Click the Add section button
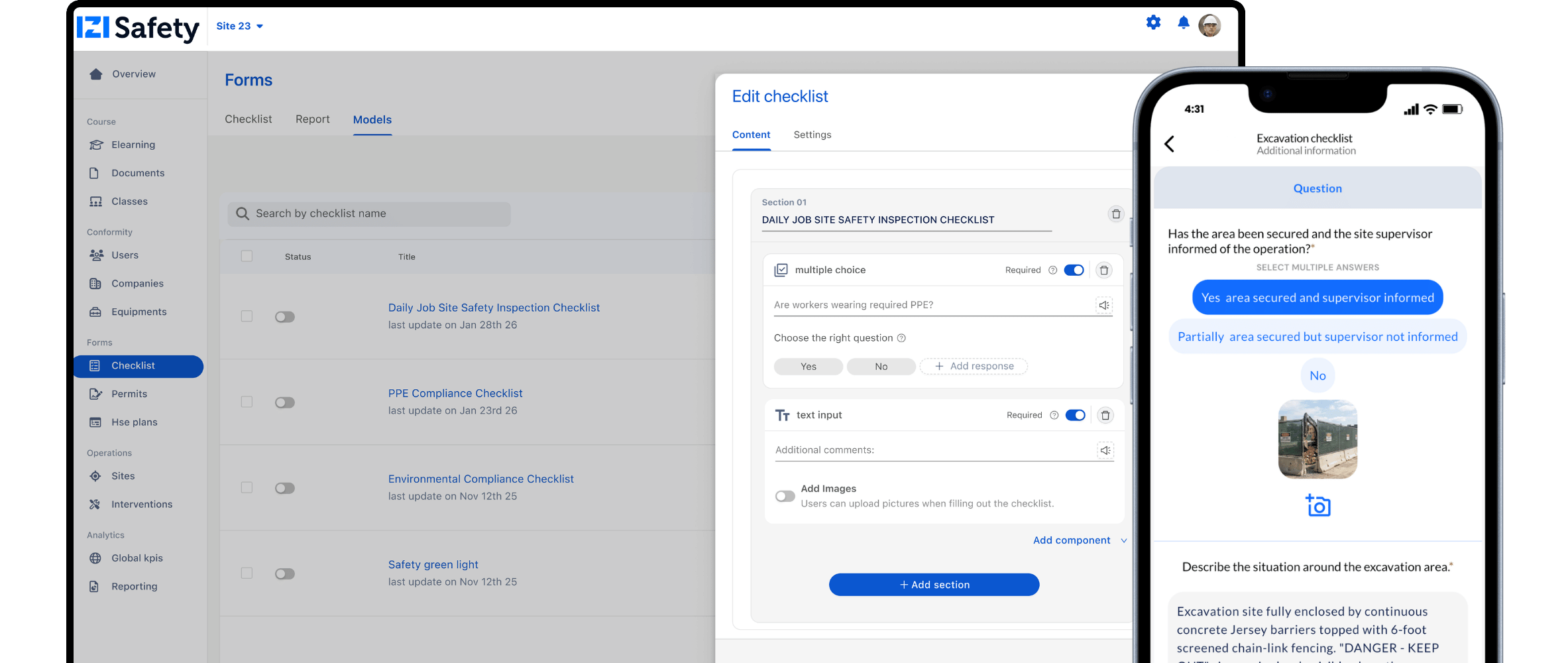1568x663 pixels. [x=934, y=585]
